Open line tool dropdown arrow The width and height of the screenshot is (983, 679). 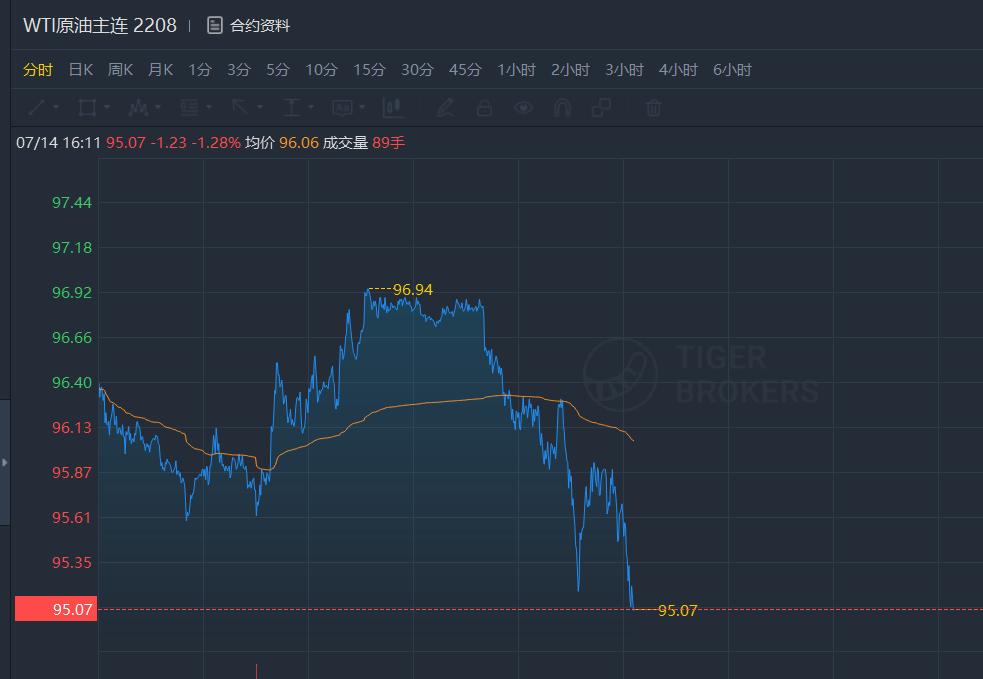coord(56,107)
